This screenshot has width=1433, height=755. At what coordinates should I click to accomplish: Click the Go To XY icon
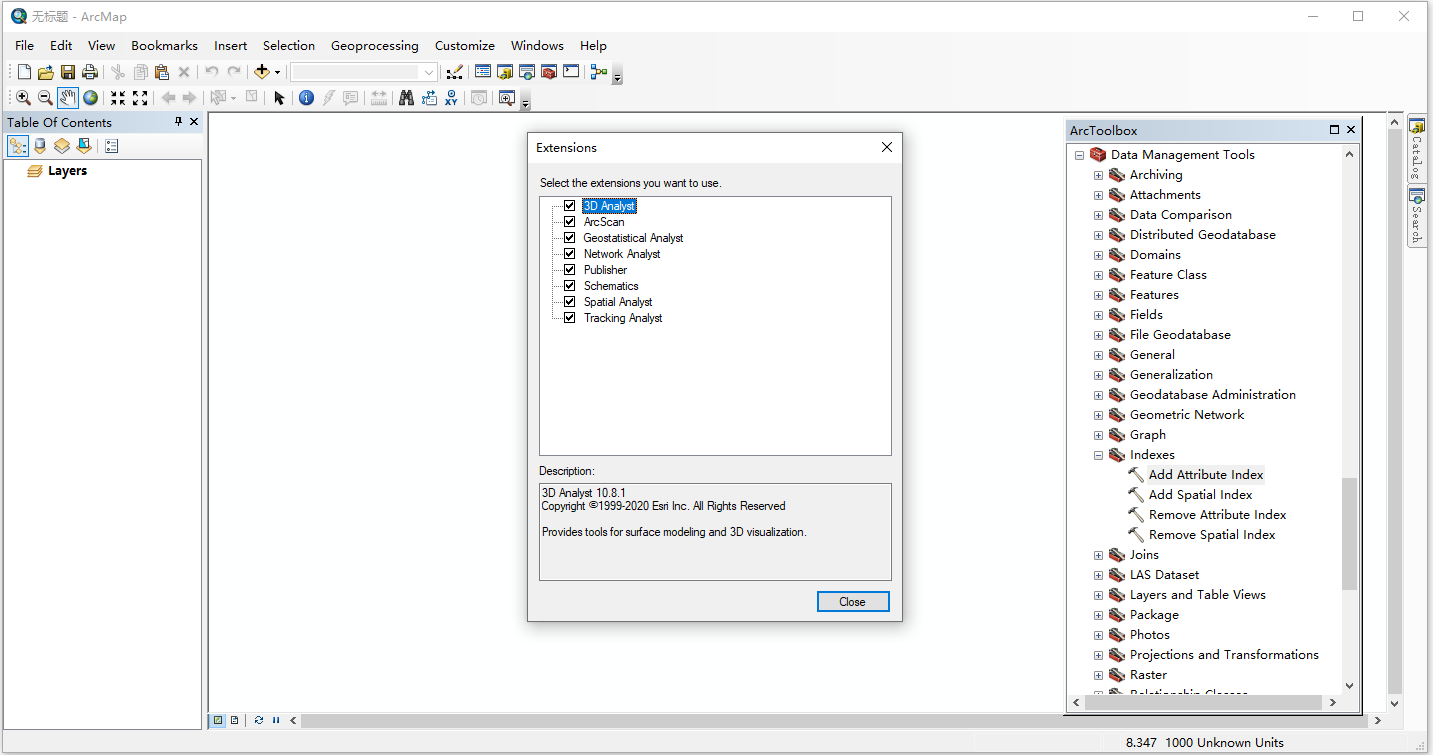[x=451, y=98]
